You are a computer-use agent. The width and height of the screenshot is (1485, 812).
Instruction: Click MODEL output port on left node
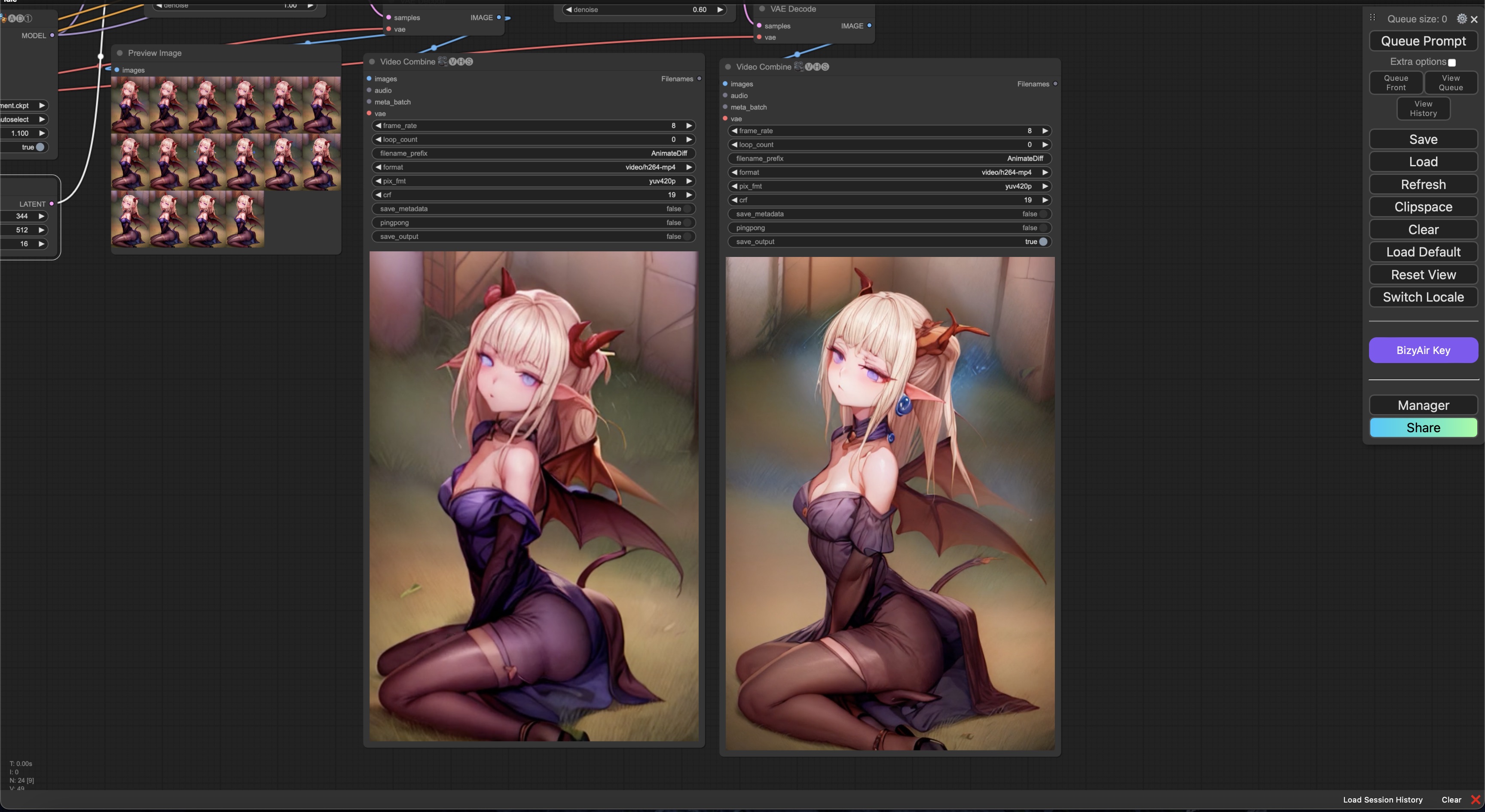click(x=52, y=36)
